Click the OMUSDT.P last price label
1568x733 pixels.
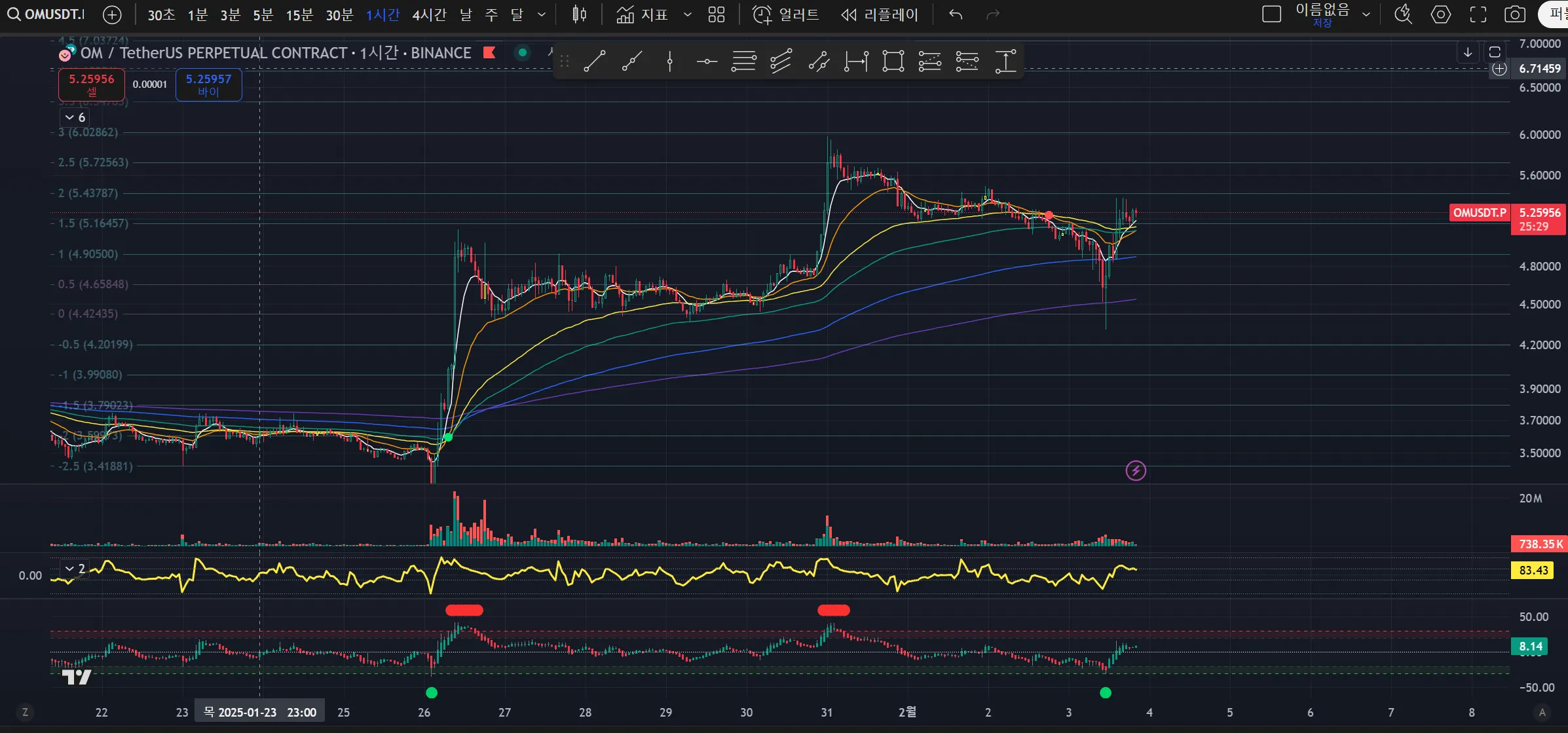[1480, 212]
